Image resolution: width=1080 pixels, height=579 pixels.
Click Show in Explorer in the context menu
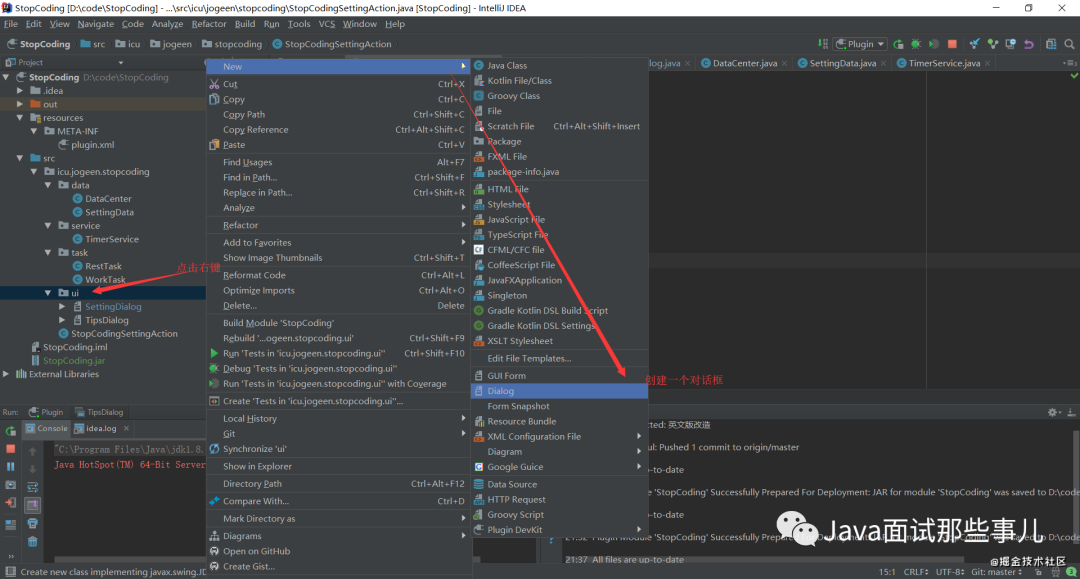click(338, 466)
